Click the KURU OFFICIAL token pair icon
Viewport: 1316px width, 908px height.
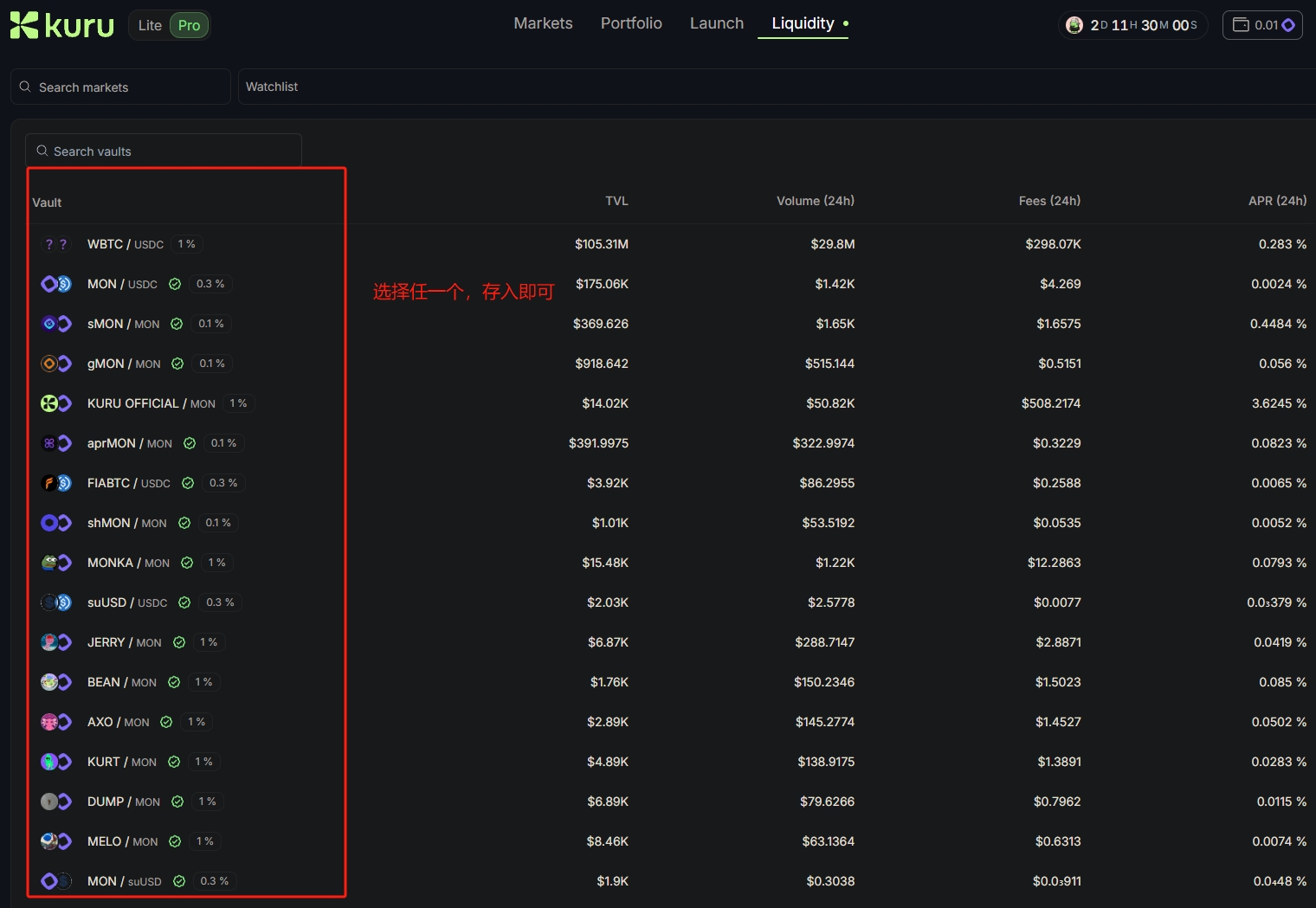[56, 403]
